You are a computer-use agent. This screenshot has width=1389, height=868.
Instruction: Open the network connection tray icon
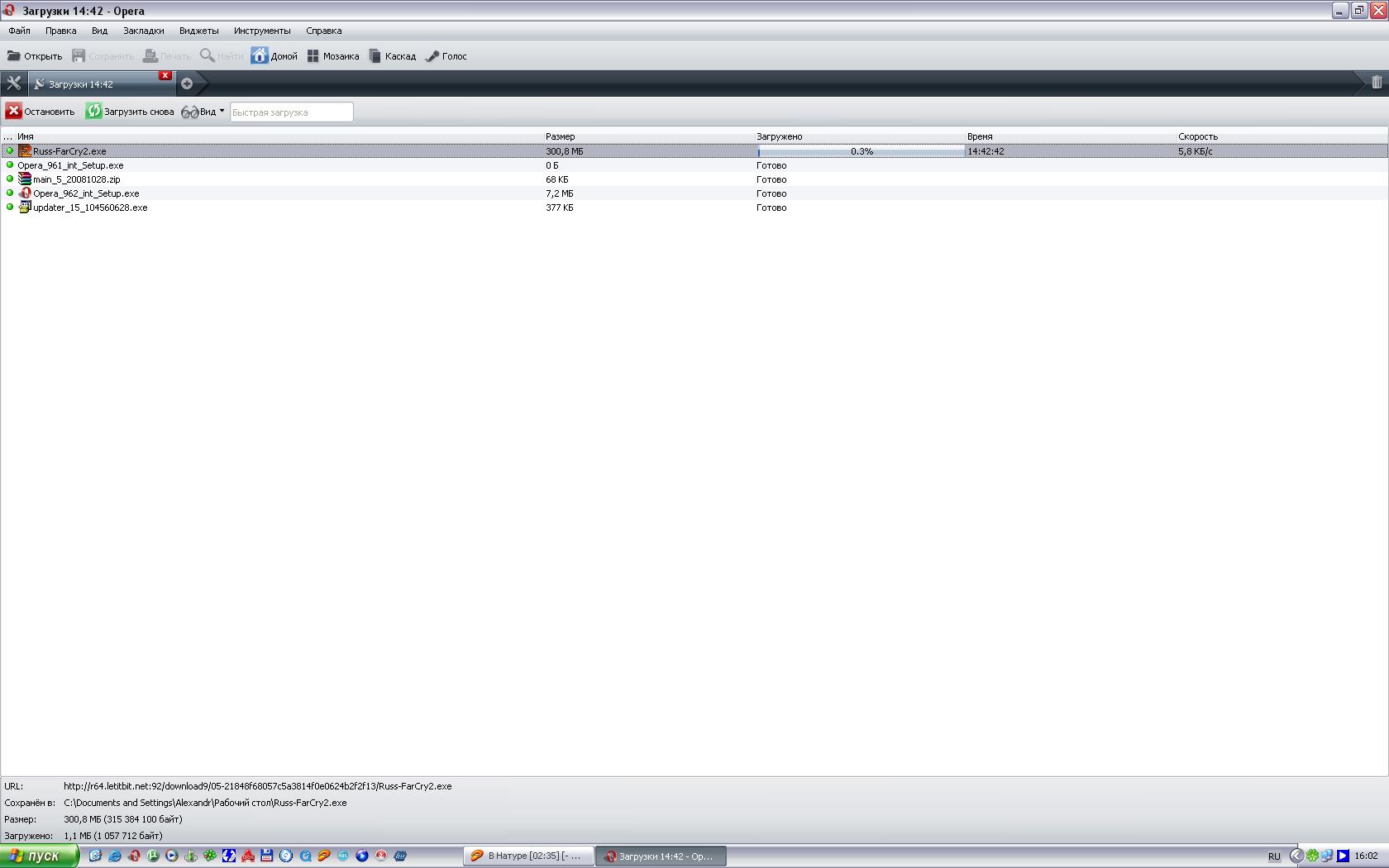tap(1327, 856)
